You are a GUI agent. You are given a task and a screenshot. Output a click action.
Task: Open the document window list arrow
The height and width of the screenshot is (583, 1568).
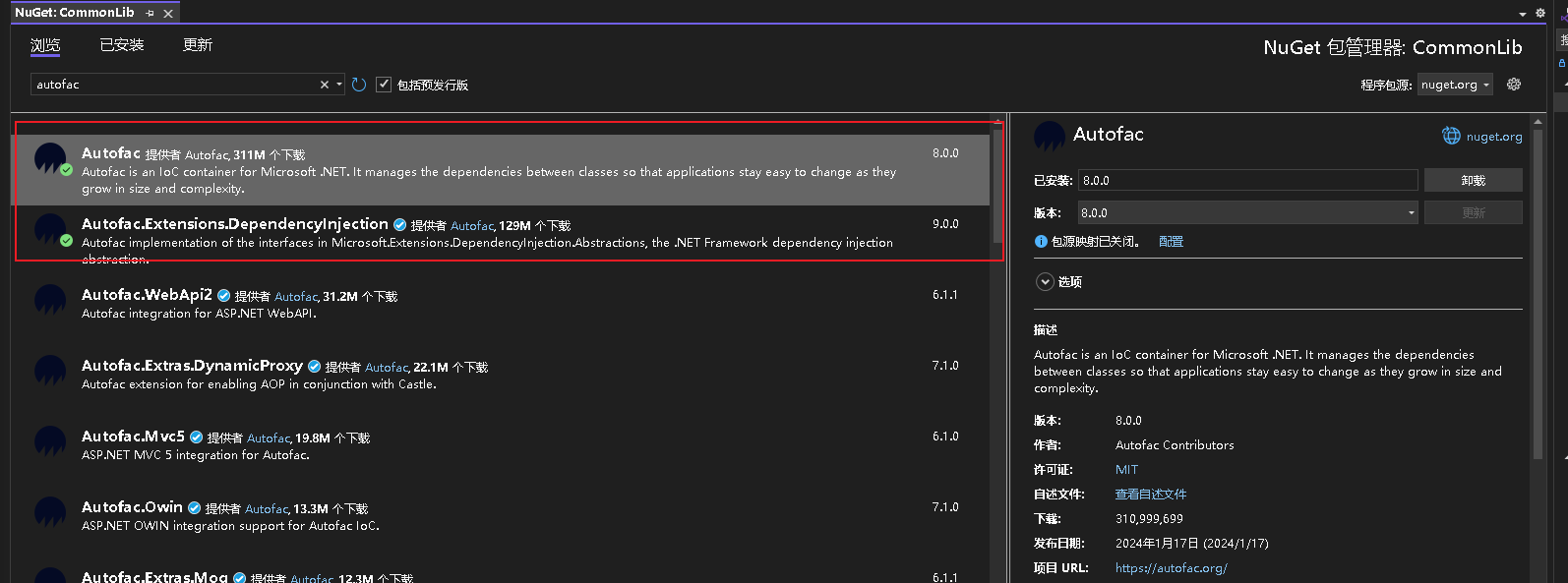[1523, 14]
